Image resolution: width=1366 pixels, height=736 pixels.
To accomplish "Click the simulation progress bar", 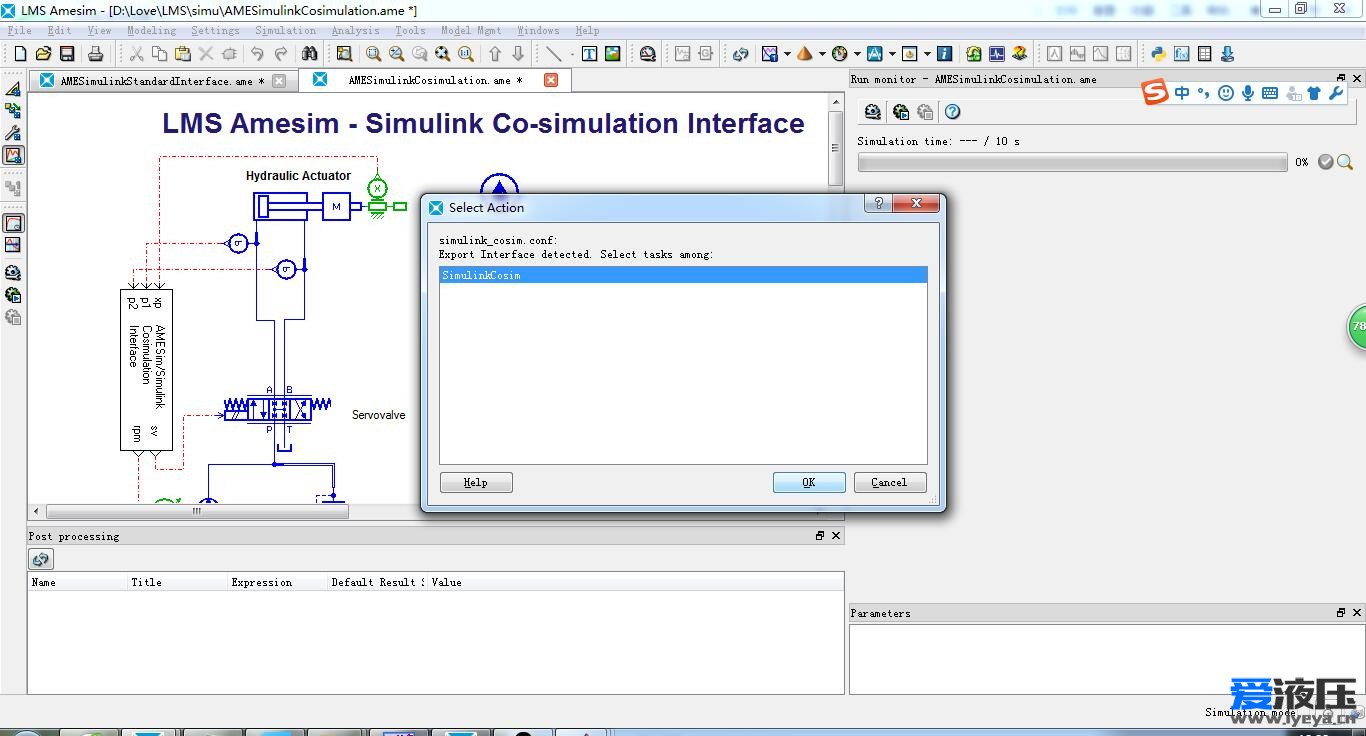I will [x=1072, y=162].
